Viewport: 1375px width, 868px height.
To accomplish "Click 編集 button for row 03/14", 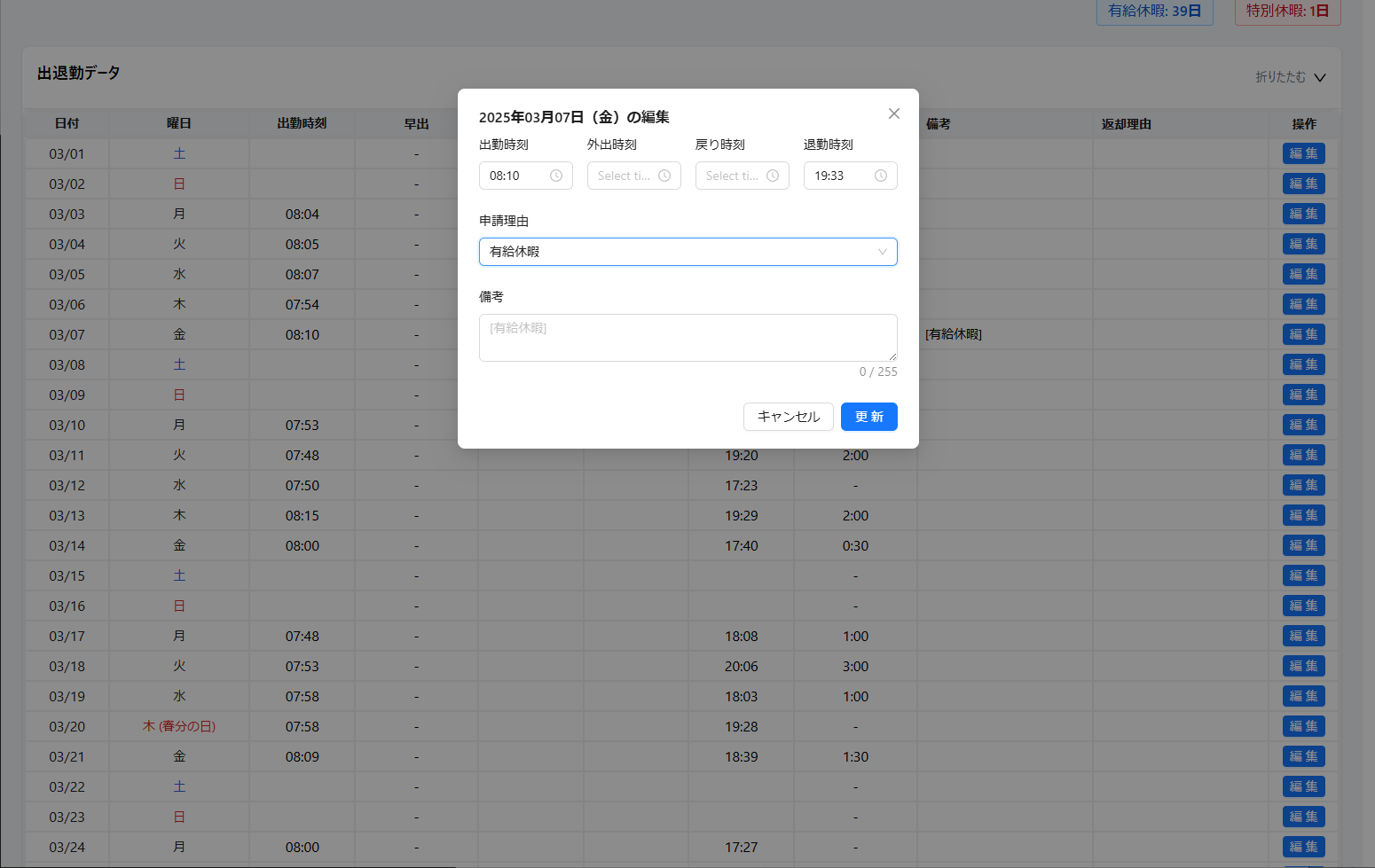I will click(1303, 545).
